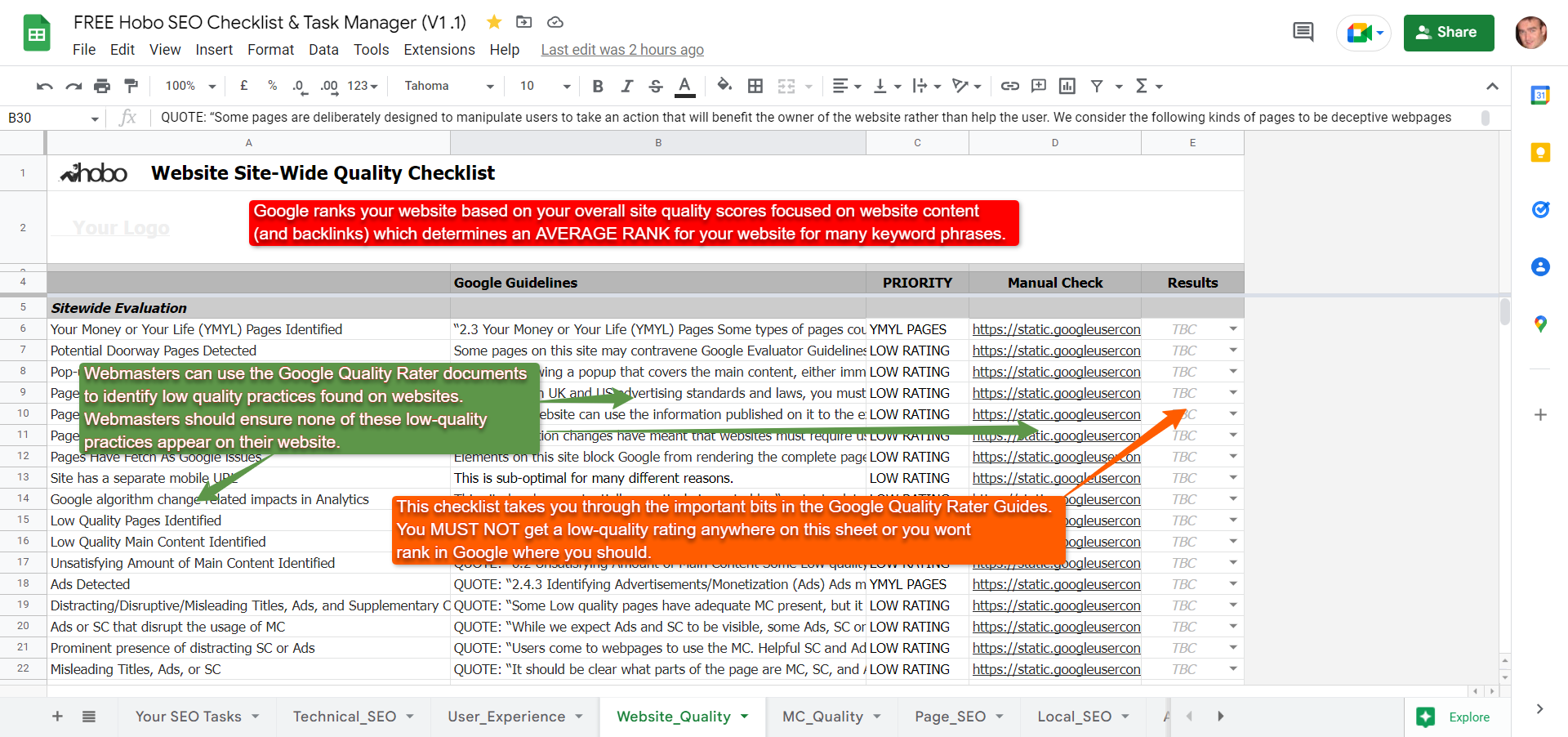This screenshot has width=1568, height=737.
Task: Click the Get add-ons plus icon
Action: coord(1540,414)
